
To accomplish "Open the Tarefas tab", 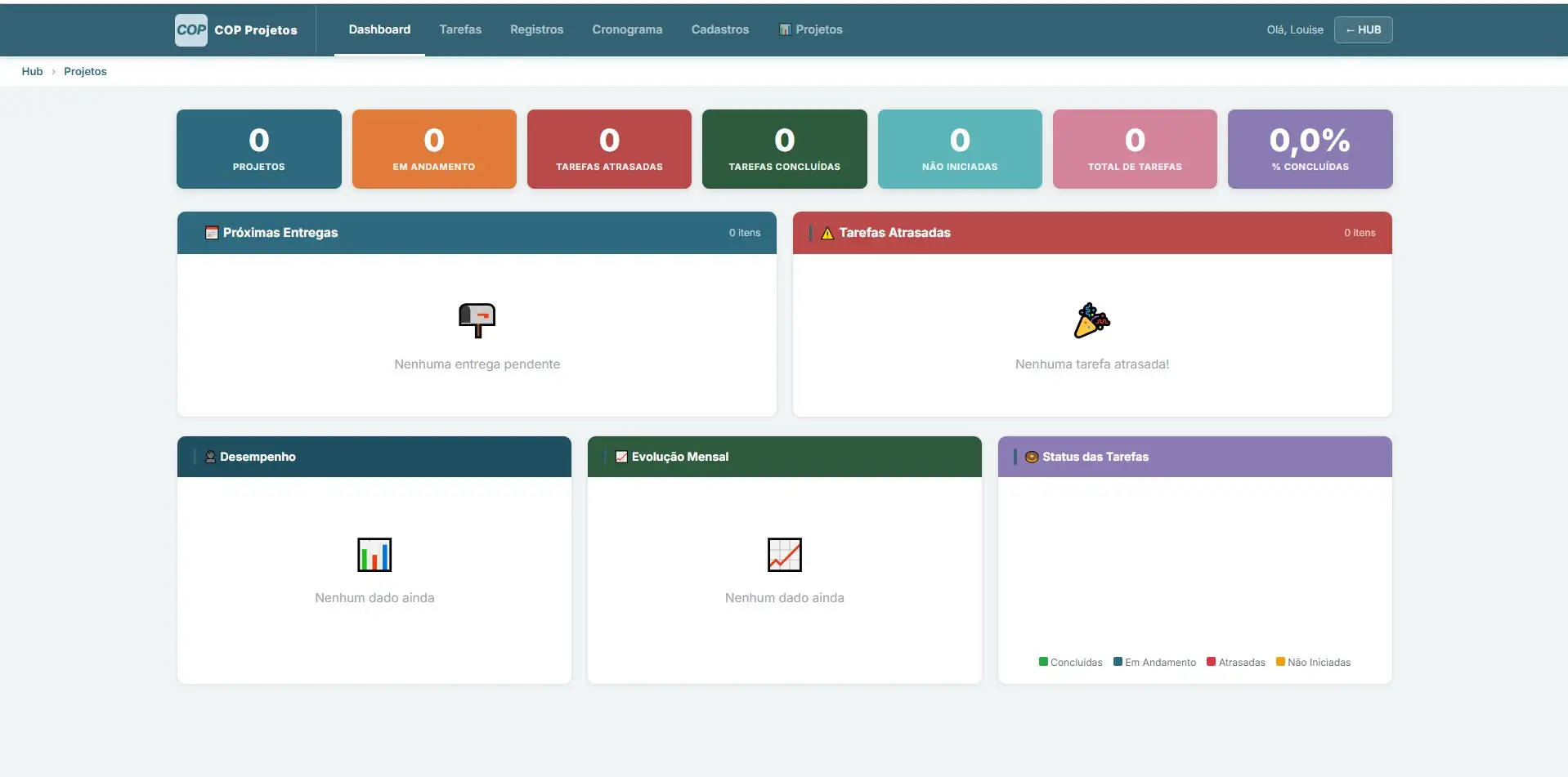I will point(460,29).
